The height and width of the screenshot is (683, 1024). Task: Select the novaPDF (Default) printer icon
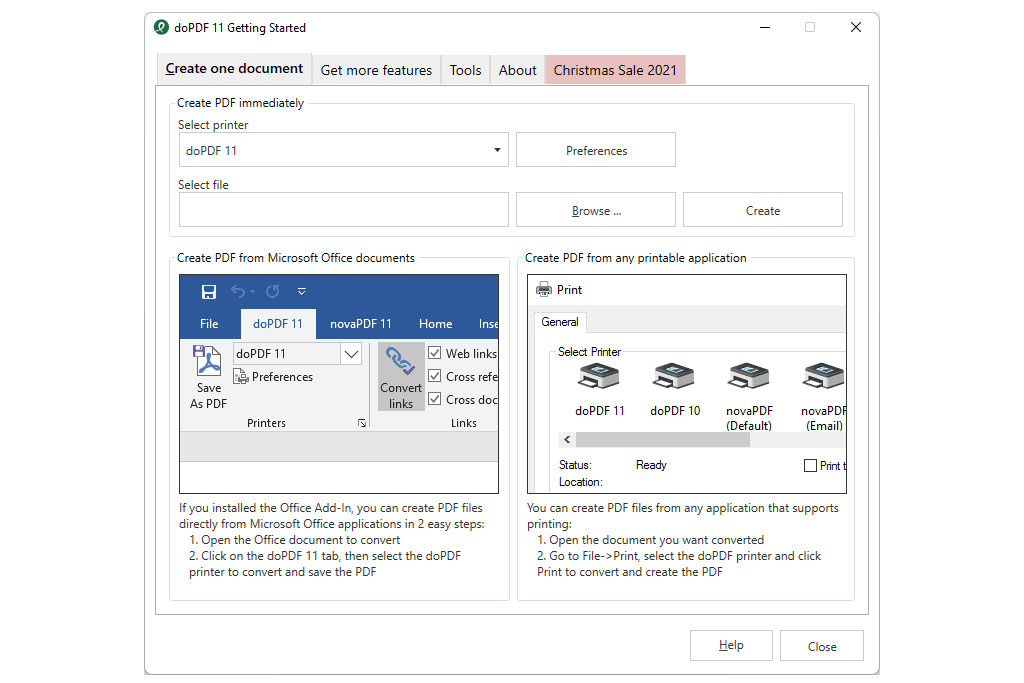coord(748,377)
